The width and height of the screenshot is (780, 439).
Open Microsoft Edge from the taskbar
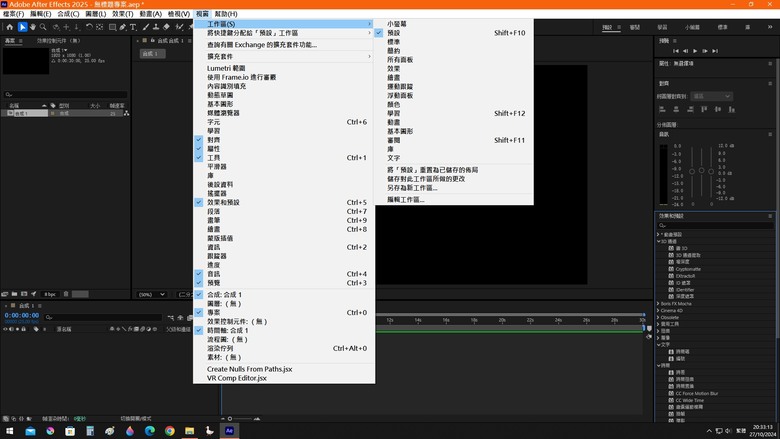click(150, 431)
